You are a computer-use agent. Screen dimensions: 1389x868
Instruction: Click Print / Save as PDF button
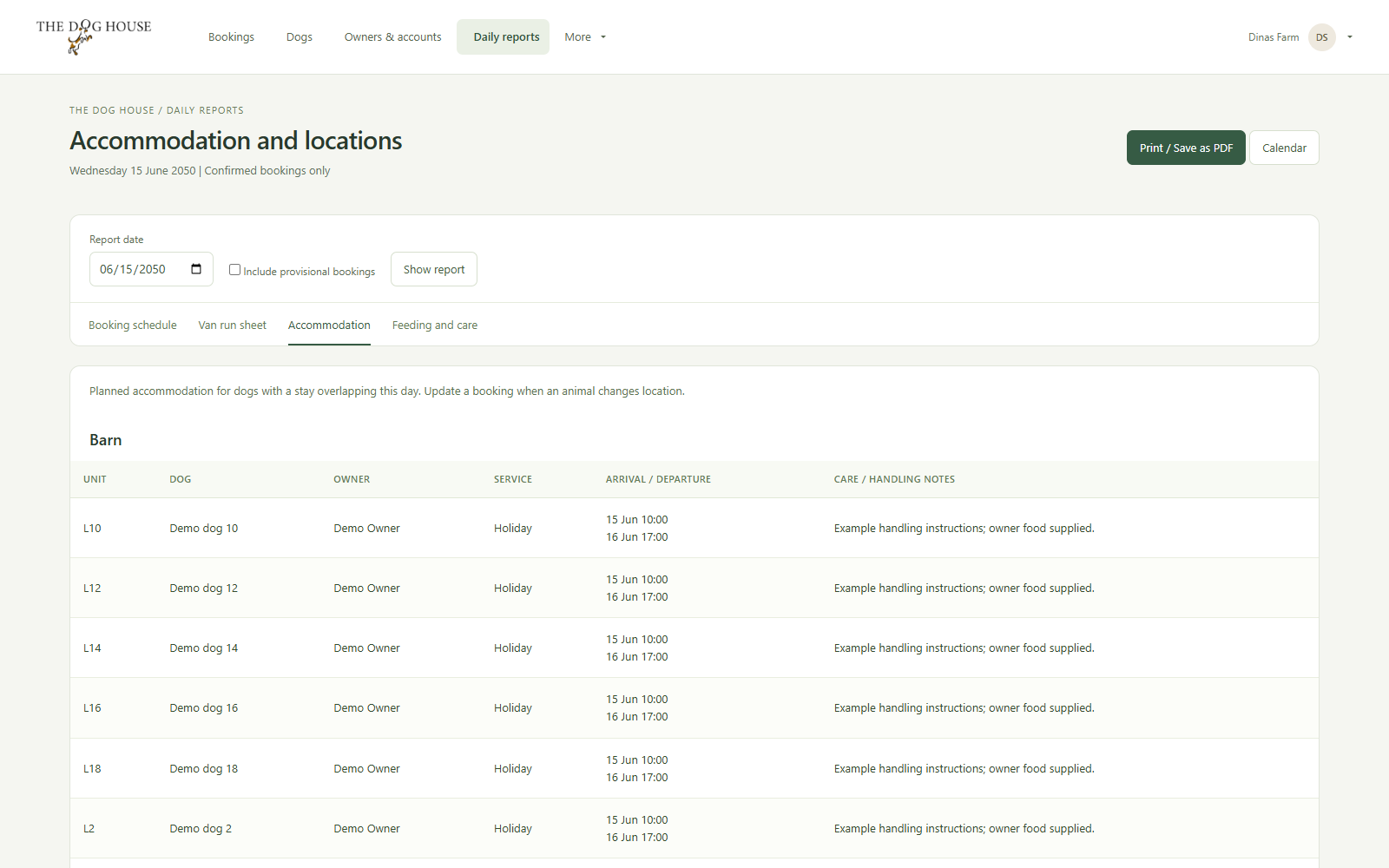[1186, 148]
